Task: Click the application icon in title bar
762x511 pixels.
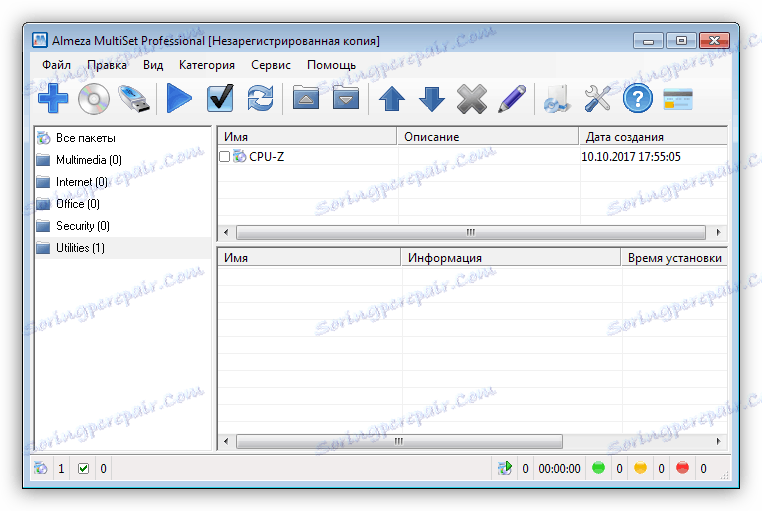Action: 40,40
